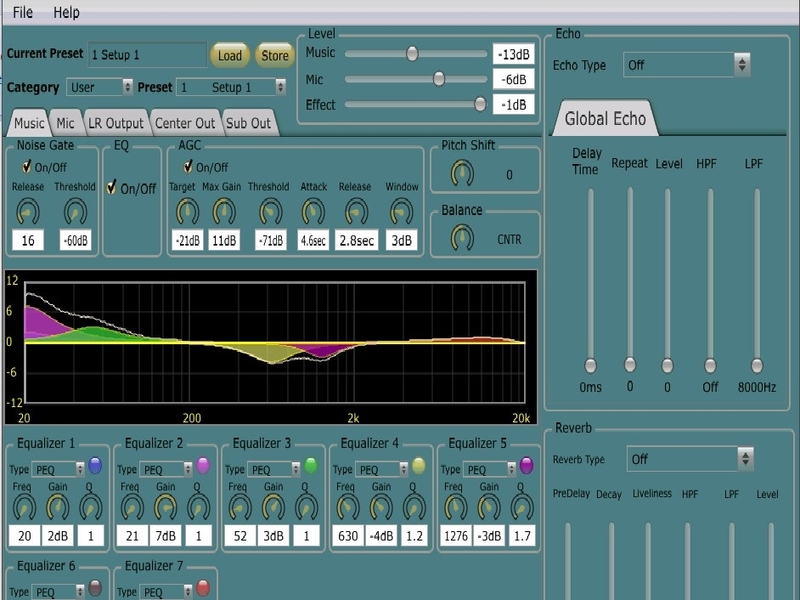Screen dimensions: 800x600
Task: Expand the Category User dropdown
Action: (x=99, y=87)
